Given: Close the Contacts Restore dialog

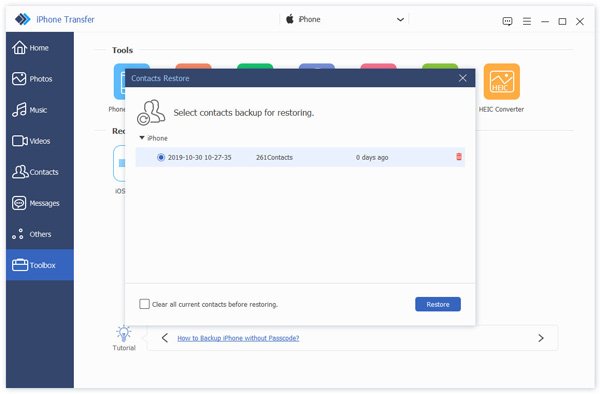Looking at the screenshot, I should (463, 78).
